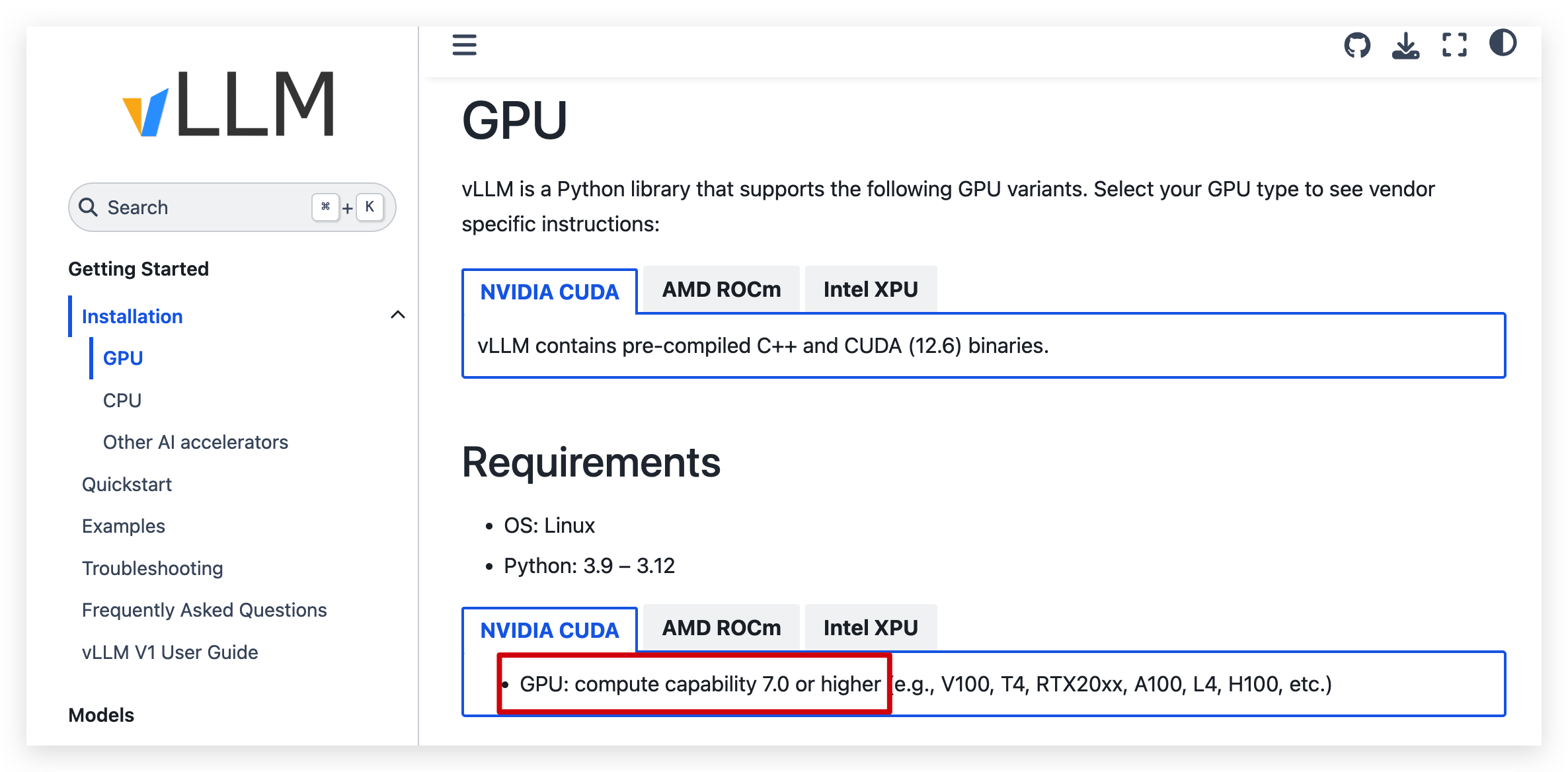Screen dimensions: 1568x772
Task: Navigate to Other AI accelerators
Action: (196, 442)
